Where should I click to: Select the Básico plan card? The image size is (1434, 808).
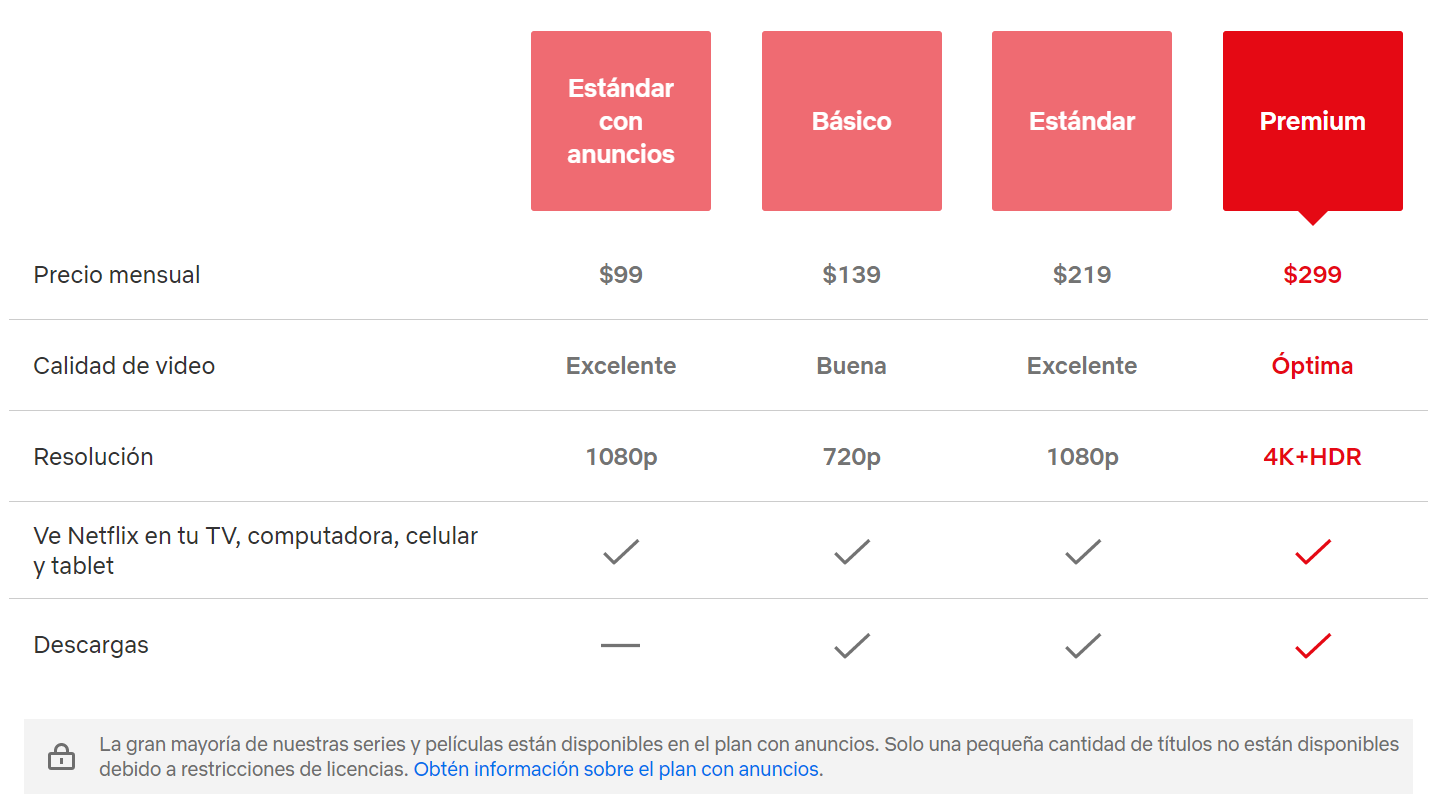tap(851, 120)
